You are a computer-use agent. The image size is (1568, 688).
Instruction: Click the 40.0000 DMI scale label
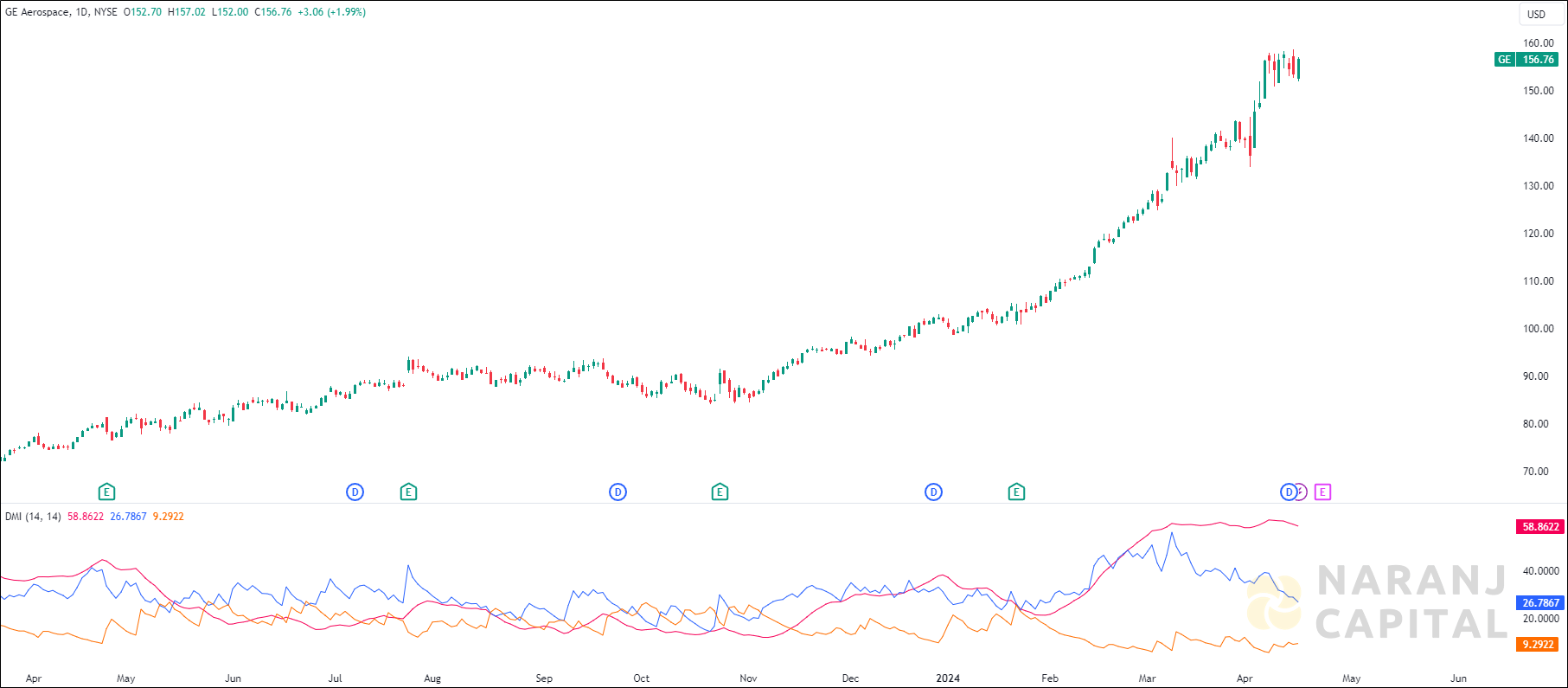1541,571
